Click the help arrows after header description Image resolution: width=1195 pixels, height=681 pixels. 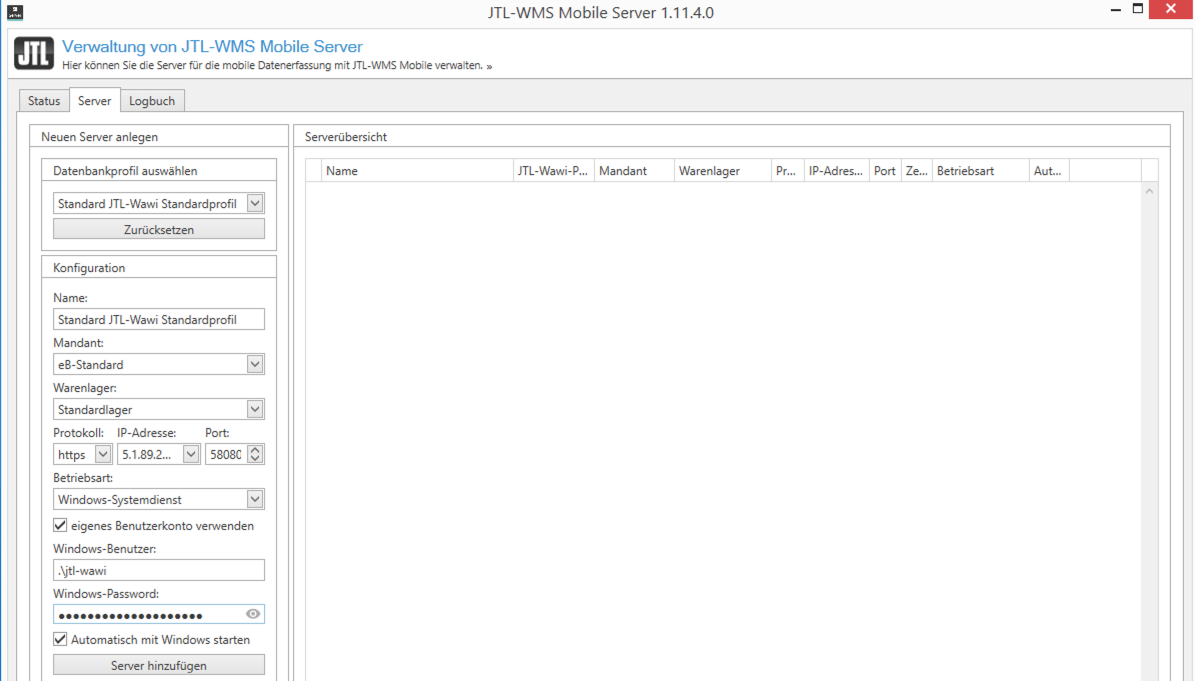click(489, 66)
